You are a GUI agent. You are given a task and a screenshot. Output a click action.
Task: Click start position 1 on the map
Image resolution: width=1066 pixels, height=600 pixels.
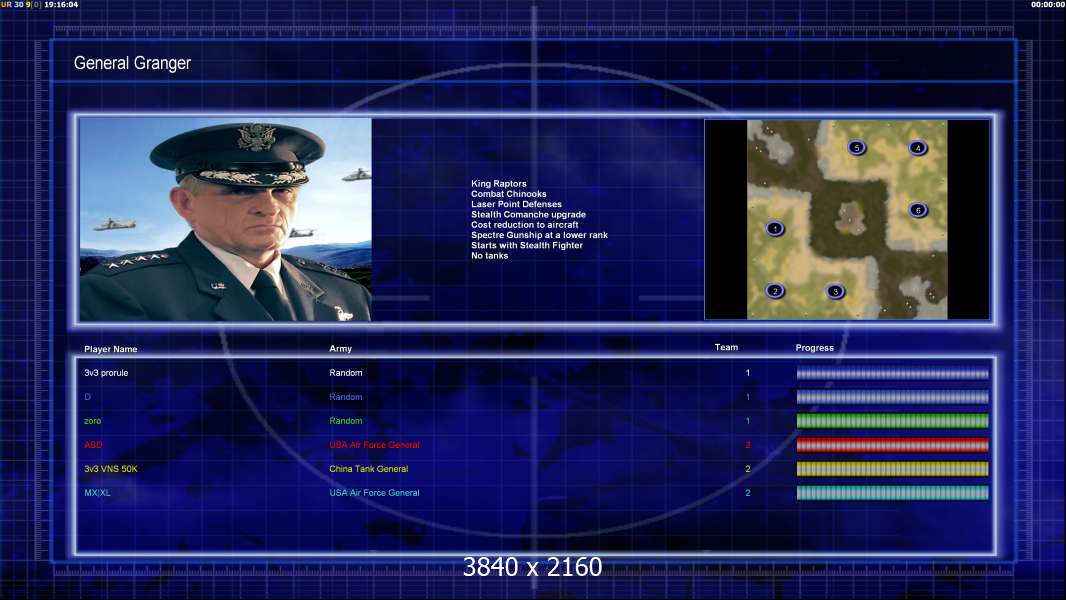click(x=775, y=229)
